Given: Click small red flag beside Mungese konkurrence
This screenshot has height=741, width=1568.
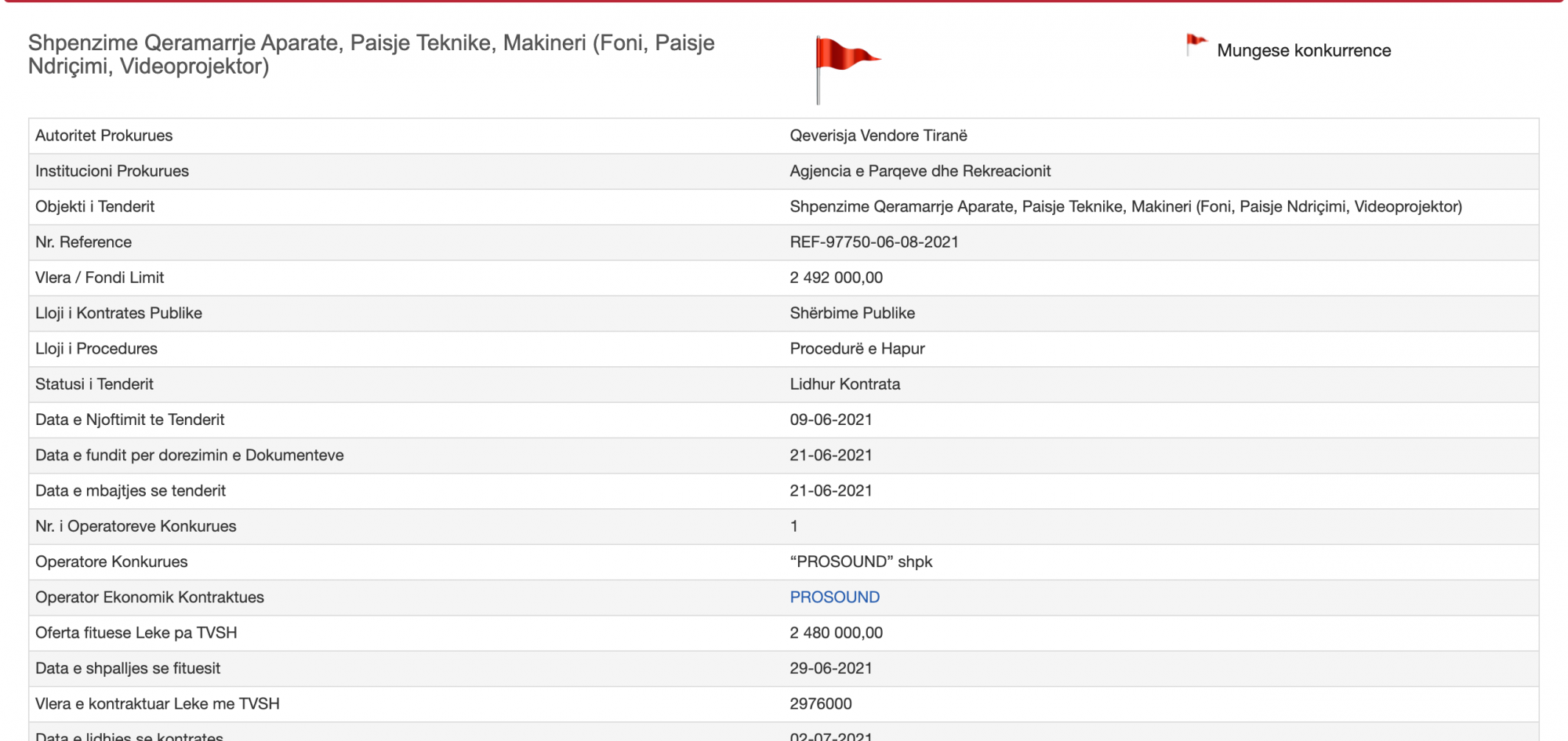Looking at the screenshot, I should (1196, 45).
